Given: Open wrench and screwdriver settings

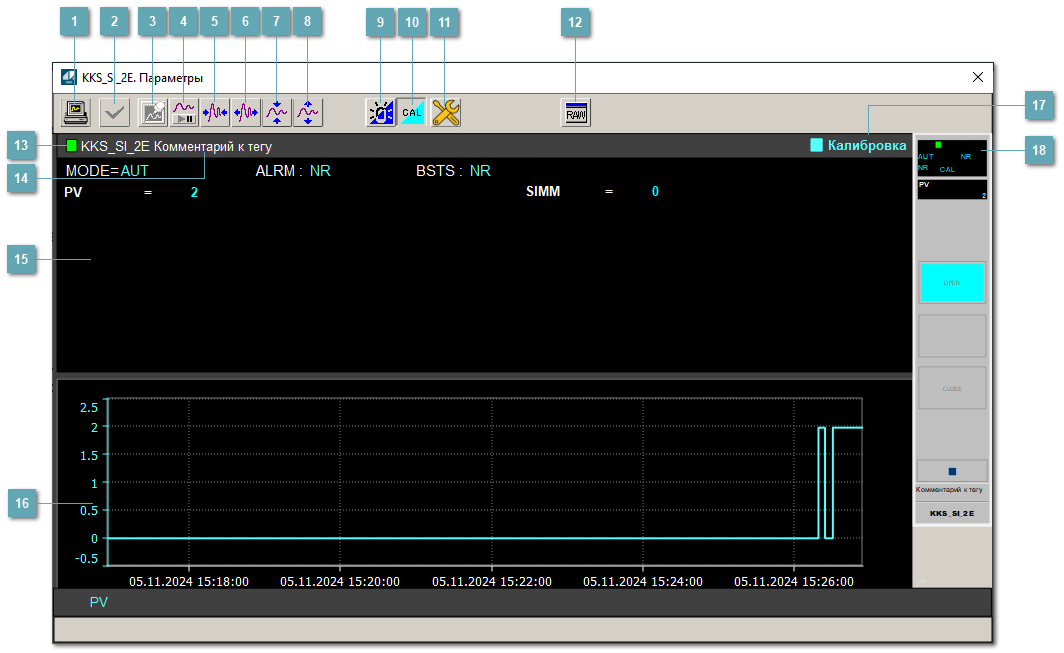Looking at the screenshot, I should click(445, 113).
